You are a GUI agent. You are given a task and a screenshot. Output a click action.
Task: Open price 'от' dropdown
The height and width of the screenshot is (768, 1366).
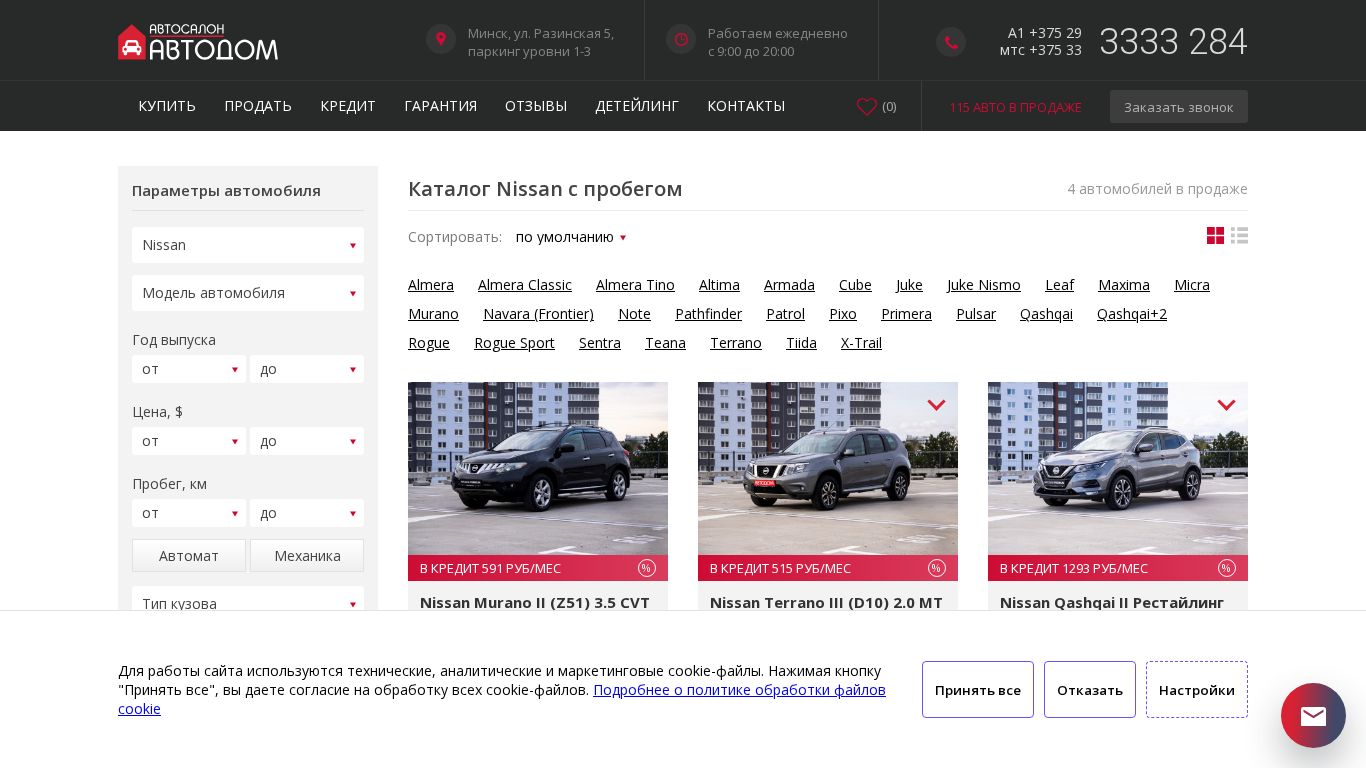click(x=189, y=441)
